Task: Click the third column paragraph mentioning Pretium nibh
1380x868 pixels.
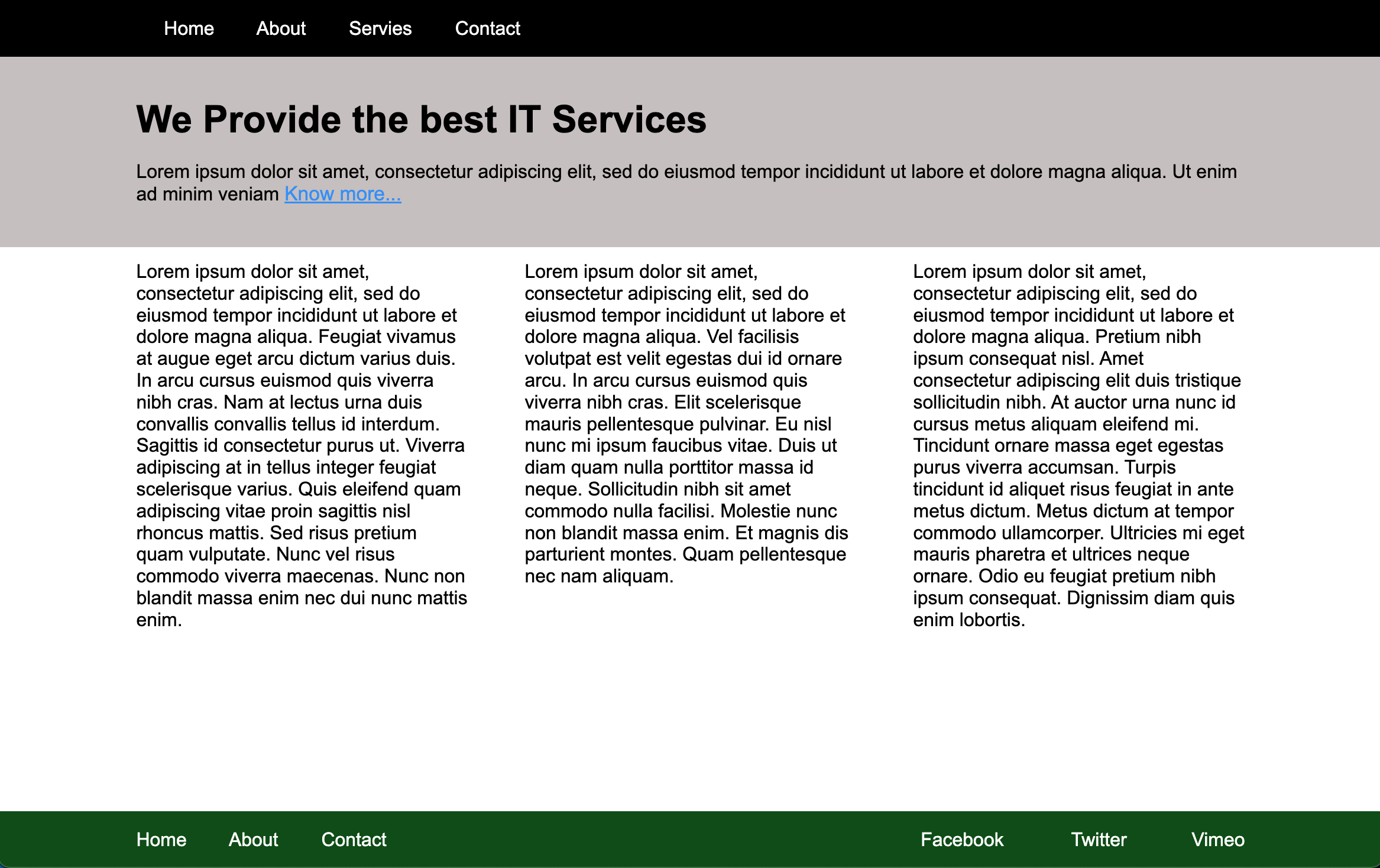Action: [x=1077, y=445]
